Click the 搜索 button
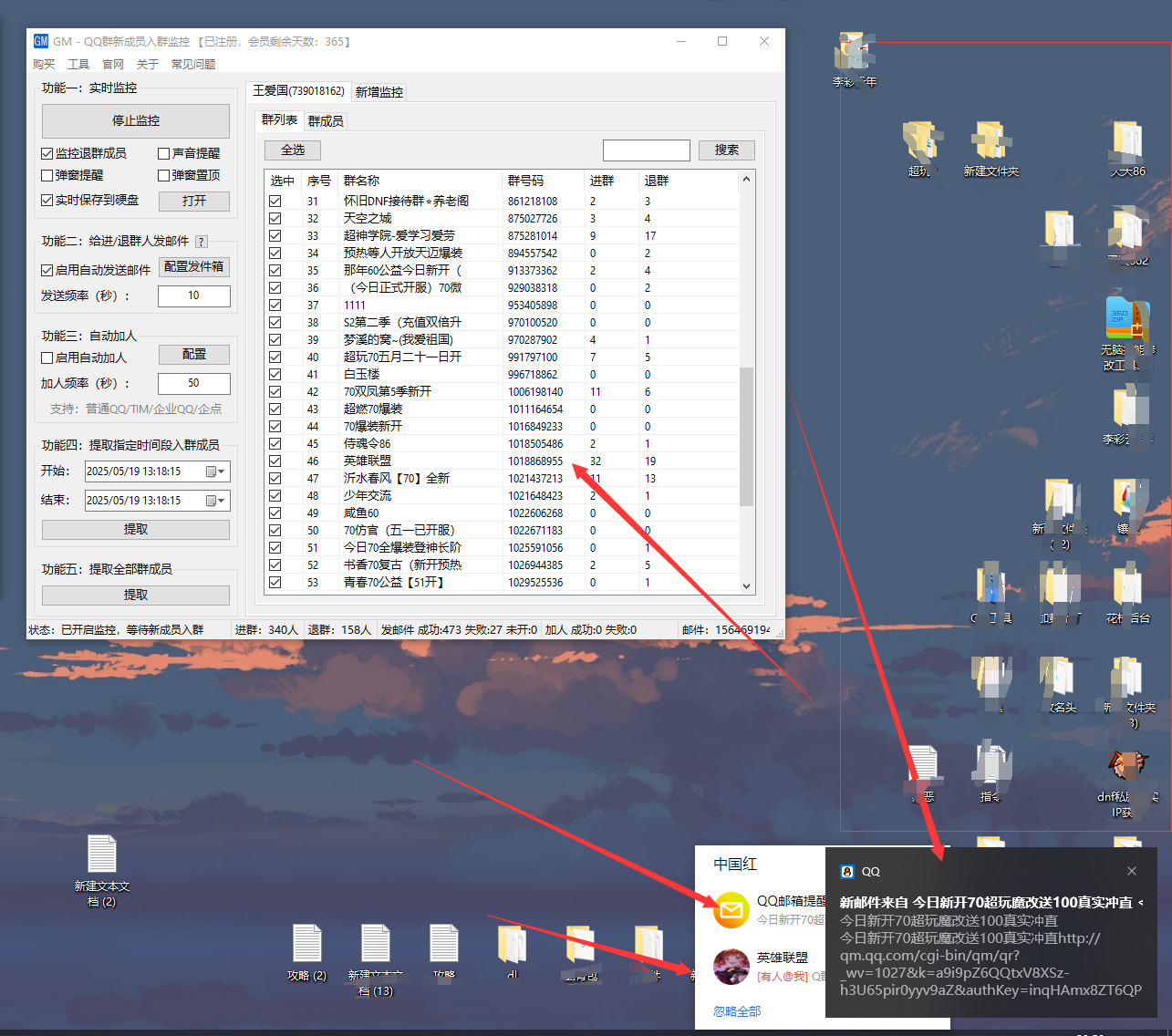Viewport: 1172px width, 1036px height. (727, 150)
